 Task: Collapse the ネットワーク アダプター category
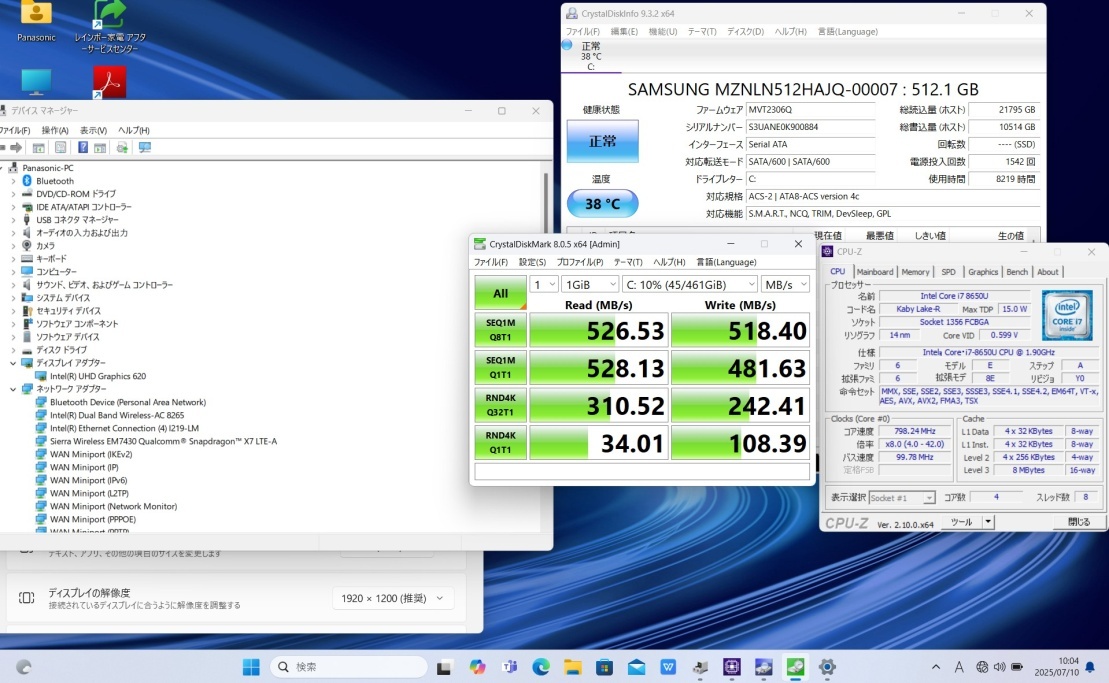click(x=13, y=389)
